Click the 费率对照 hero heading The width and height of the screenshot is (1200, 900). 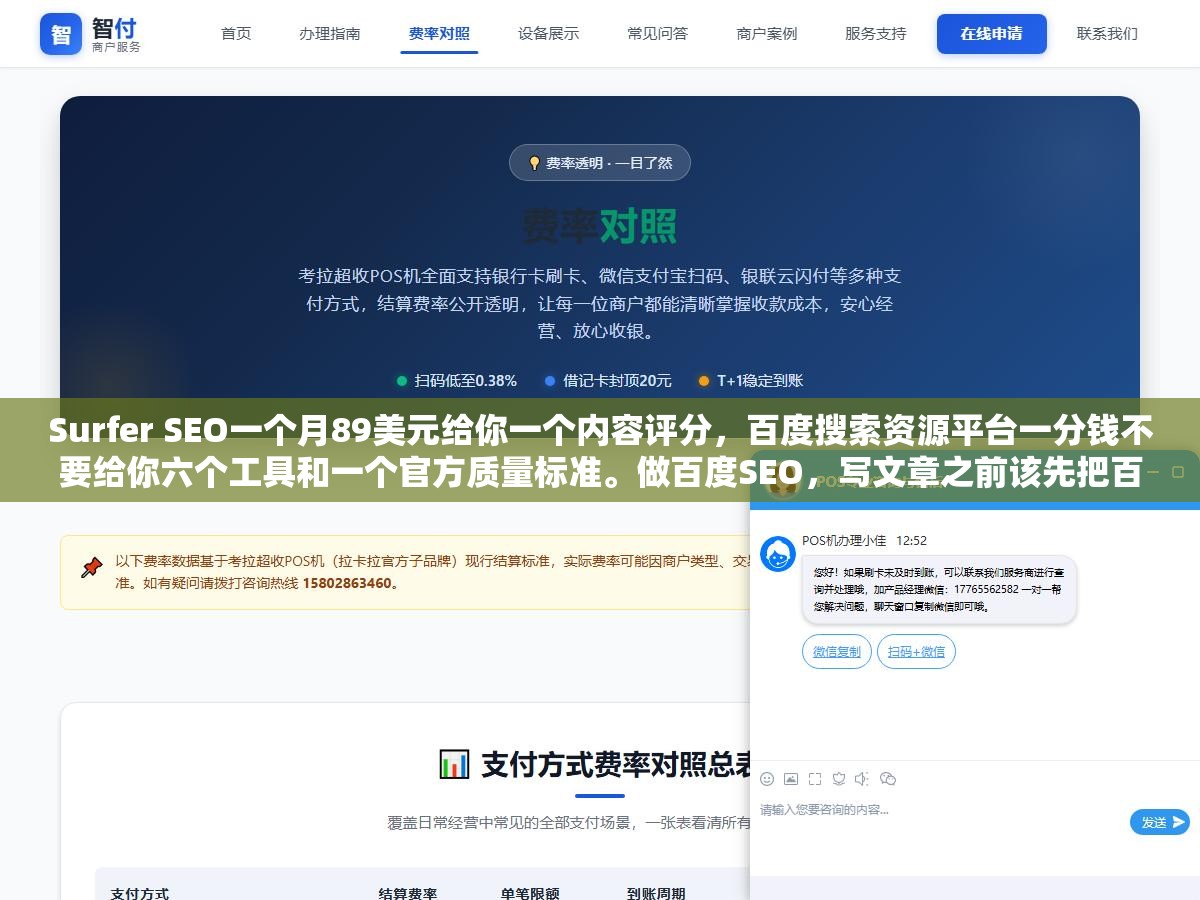click(x=600, y=226)
